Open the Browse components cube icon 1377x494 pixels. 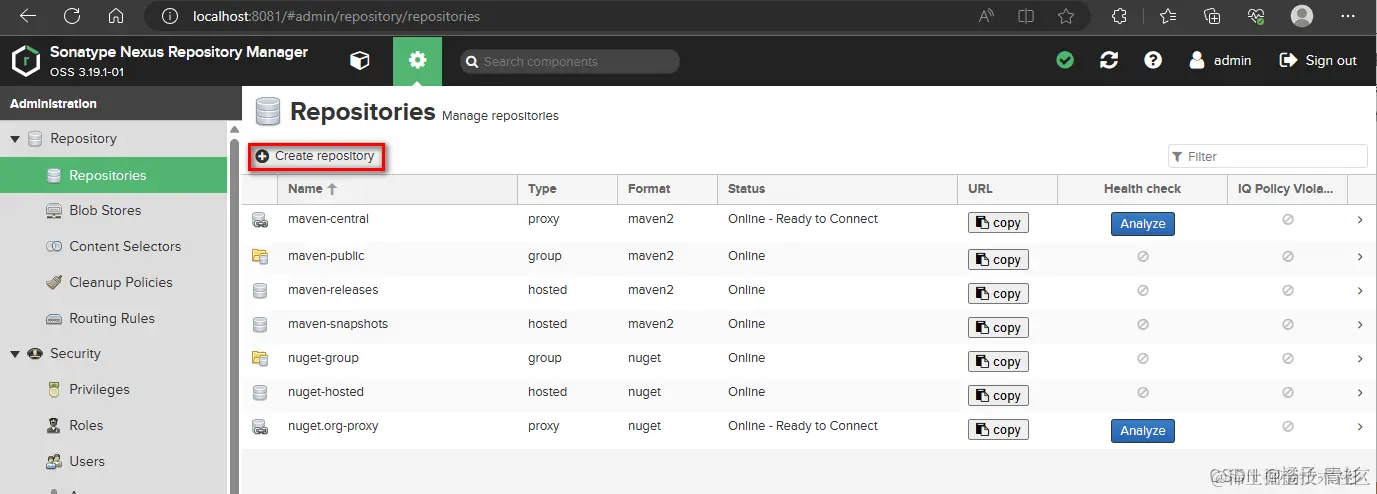pyautogui.click(x=359, y=61)
